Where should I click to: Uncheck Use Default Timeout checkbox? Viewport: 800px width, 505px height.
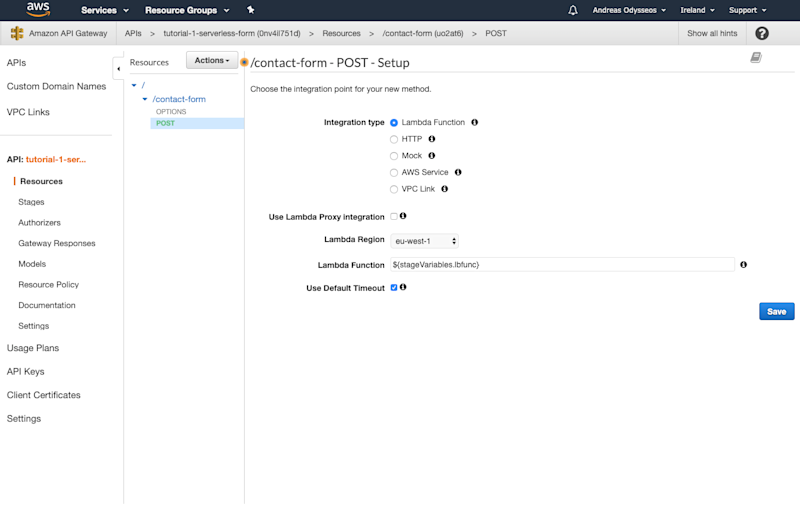click(394, 288)
